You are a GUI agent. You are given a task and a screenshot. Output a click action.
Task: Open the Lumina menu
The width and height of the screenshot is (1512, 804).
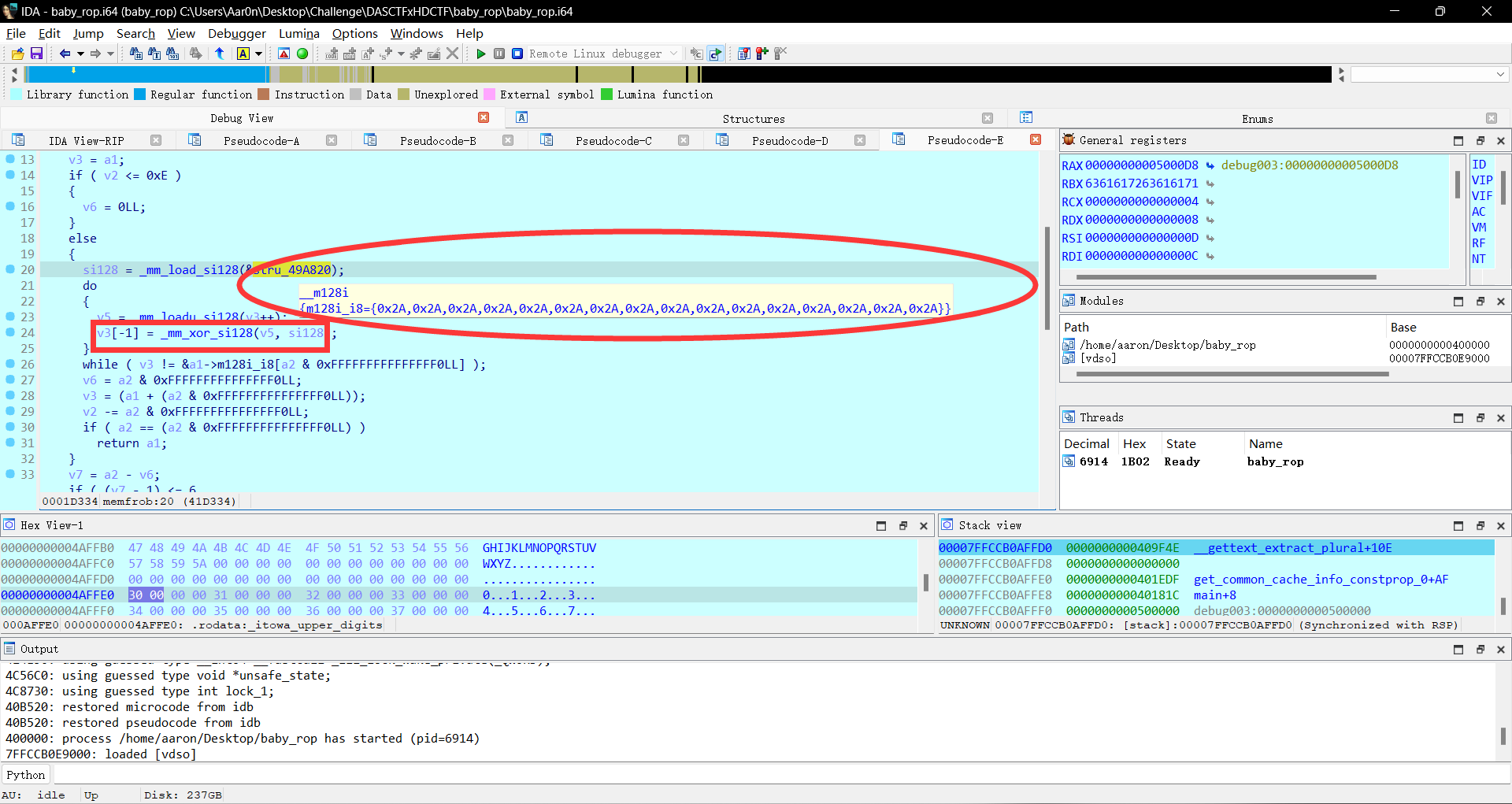point(299,33)
